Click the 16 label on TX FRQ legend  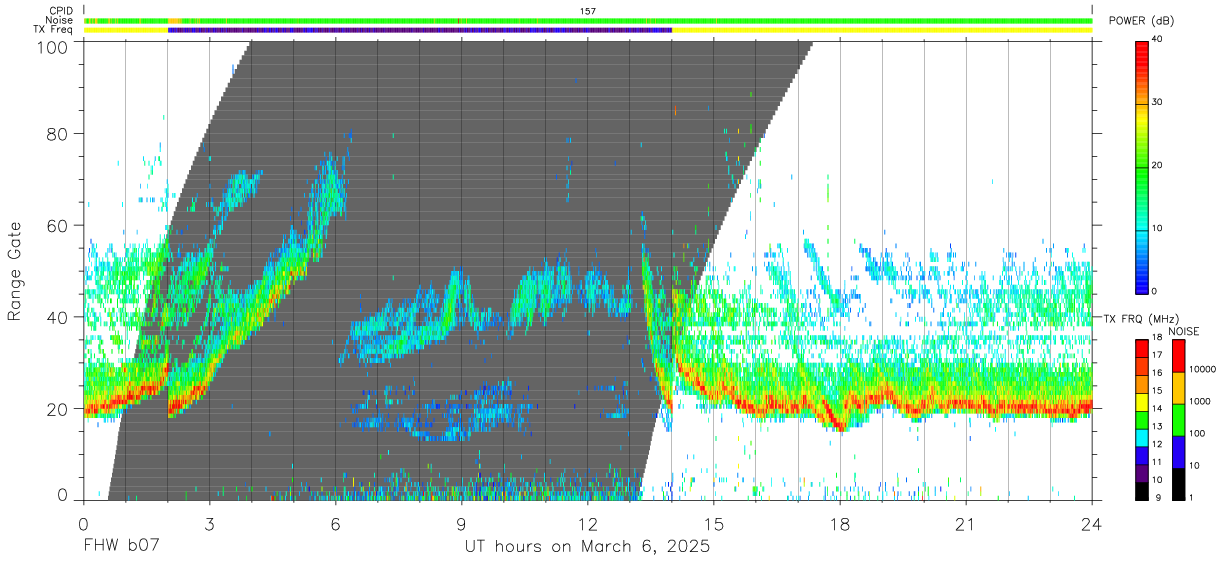click(1158, 373)
